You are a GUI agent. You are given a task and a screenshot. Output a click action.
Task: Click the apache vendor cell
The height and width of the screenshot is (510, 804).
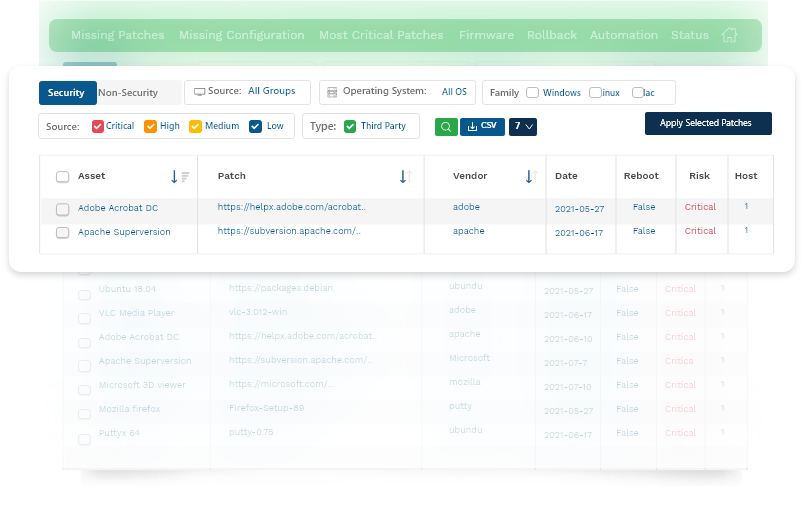(x=469, y=231)
